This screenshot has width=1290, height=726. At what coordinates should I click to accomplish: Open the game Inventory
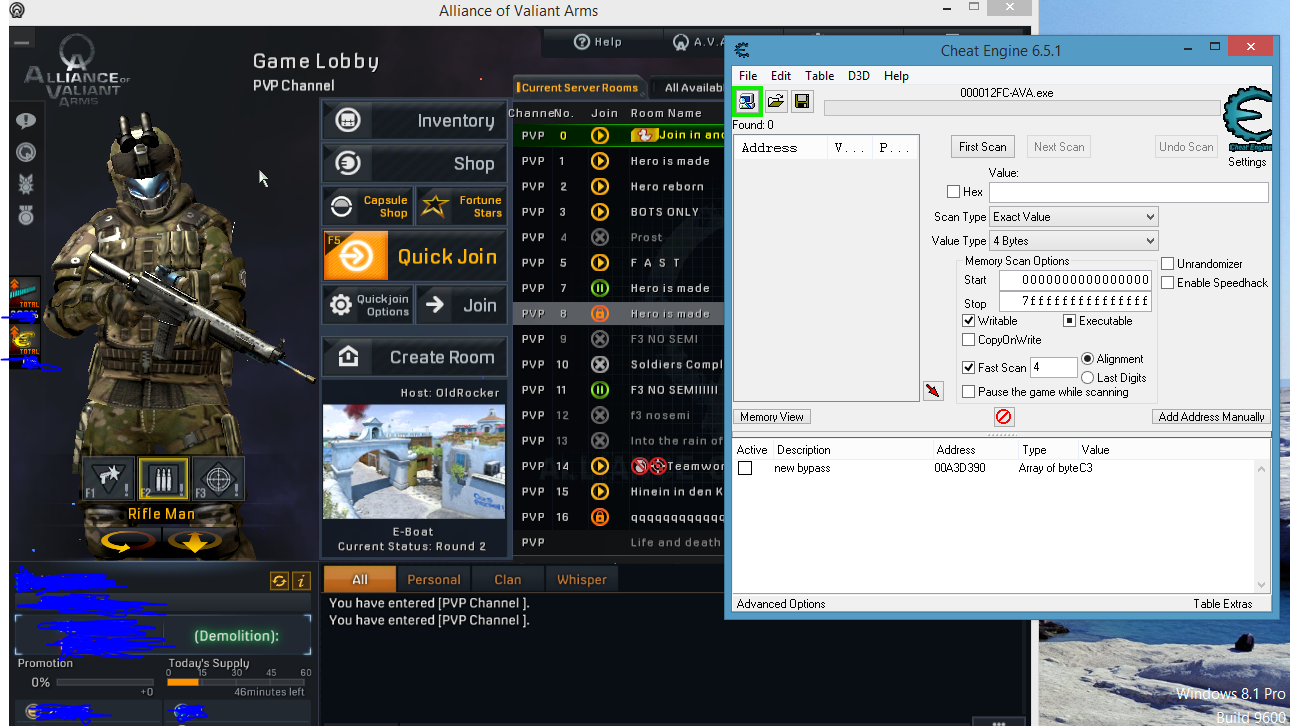click(x=415, y=121)
